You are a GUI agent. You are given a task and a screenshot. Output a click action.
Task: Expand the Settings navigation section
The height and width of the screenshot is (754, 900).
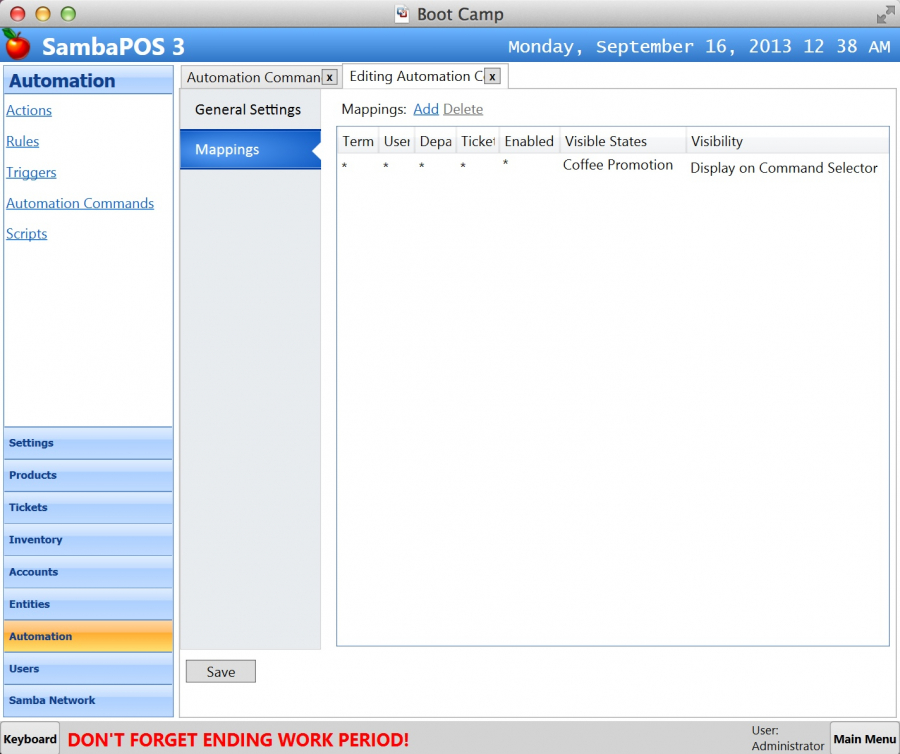coord(88,443)
